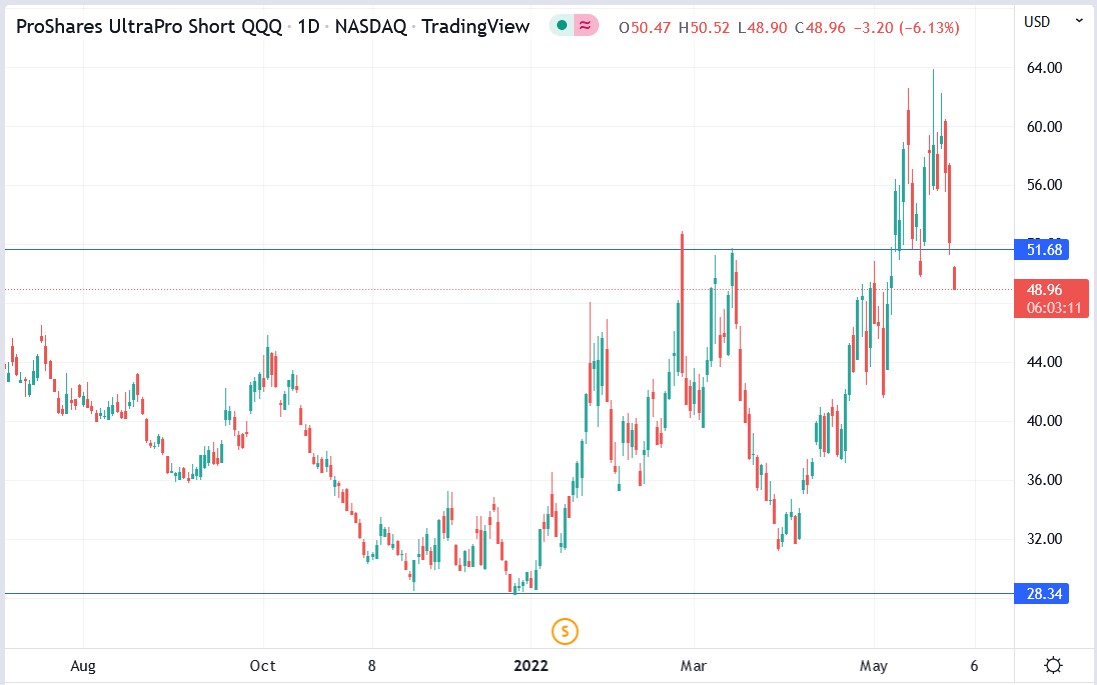Image resolution: width=1097 pixels, height=685 pixels.
Task: Select the 28.34 horizontal line label
Action: click(x=1041, y=594)
